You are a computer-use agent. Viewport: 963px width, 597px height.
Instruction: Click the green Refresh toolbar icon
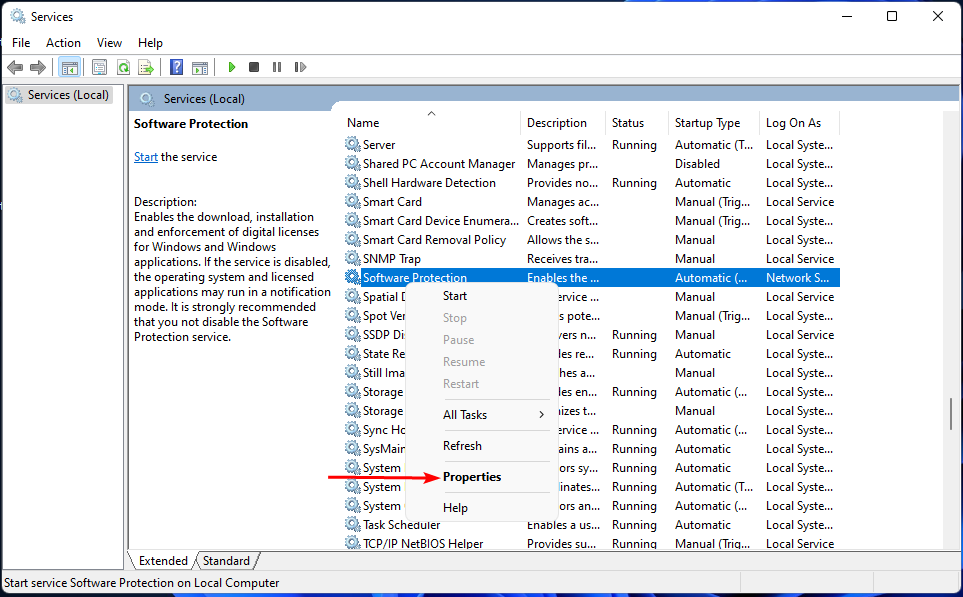(x=123, y=67)
